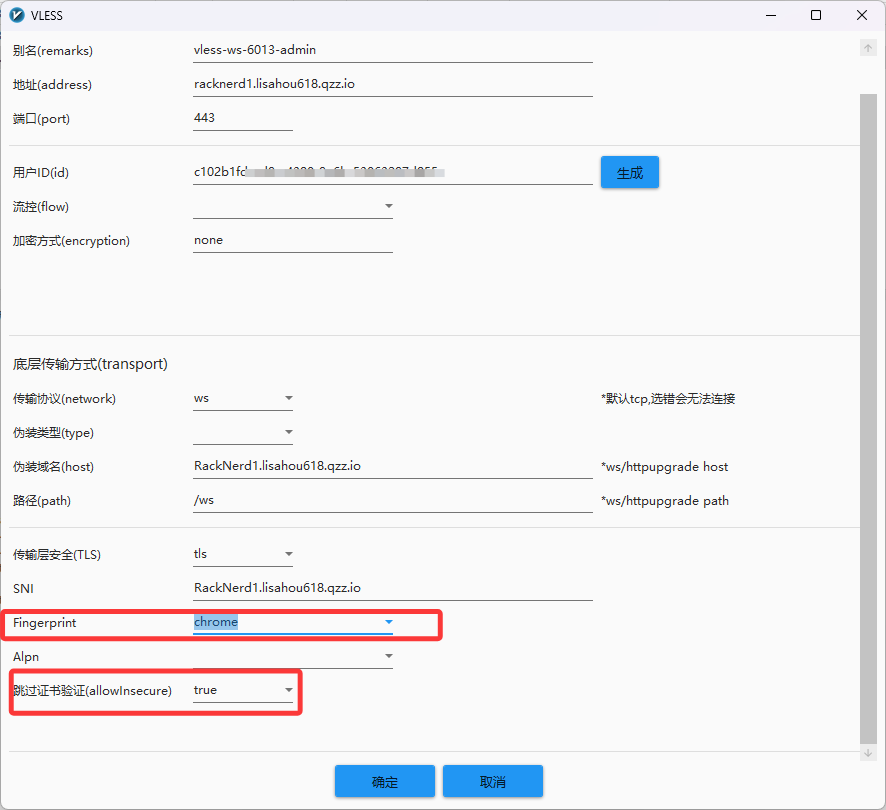Minimize the VLESS window
The image size is (886, 810).
[x=770, y=15]
